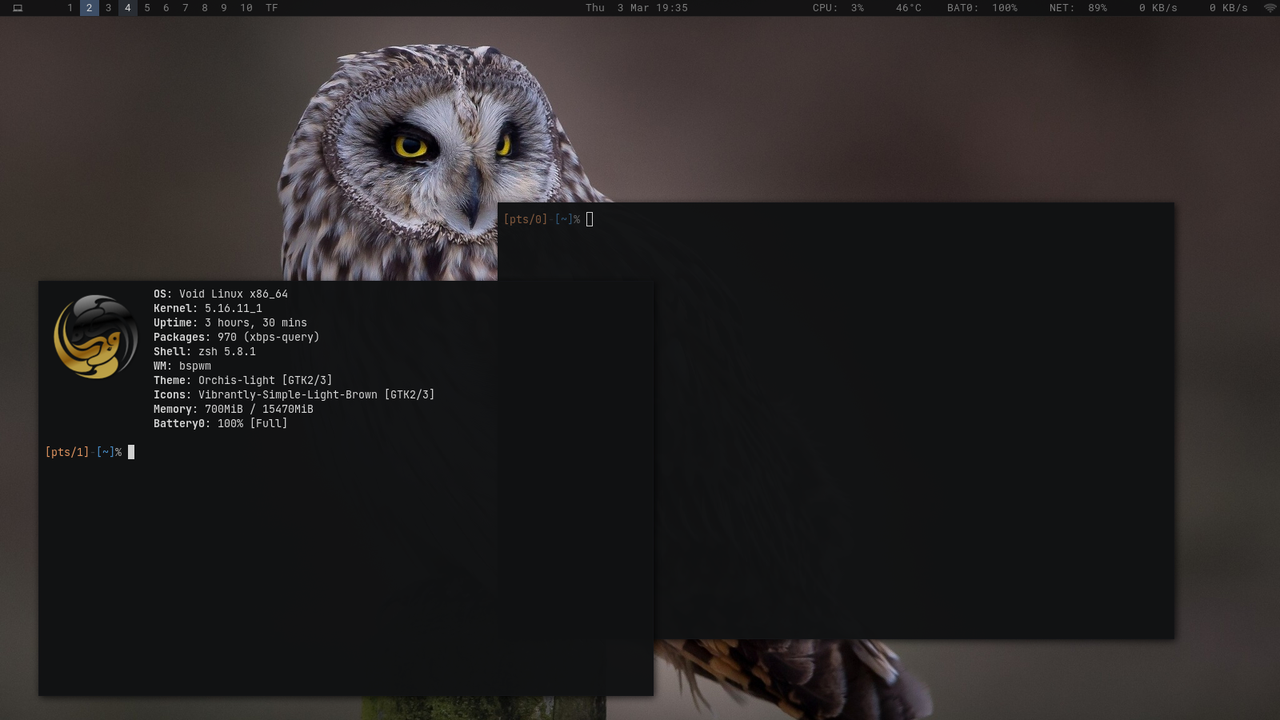Switch to workspace 10

pos(246,8)
